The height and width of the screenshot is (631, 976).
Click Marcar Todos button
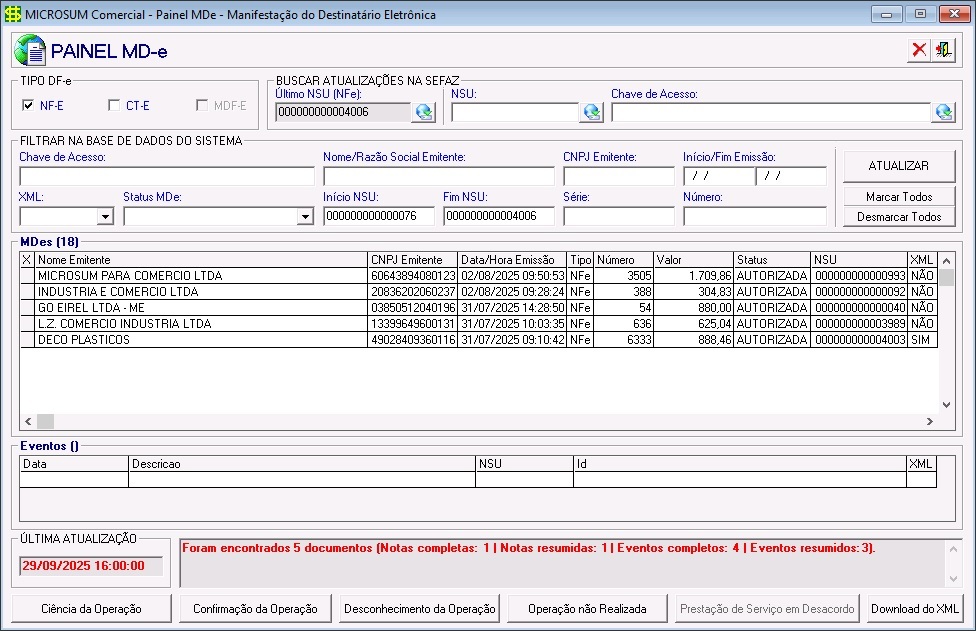coord(899,197)
